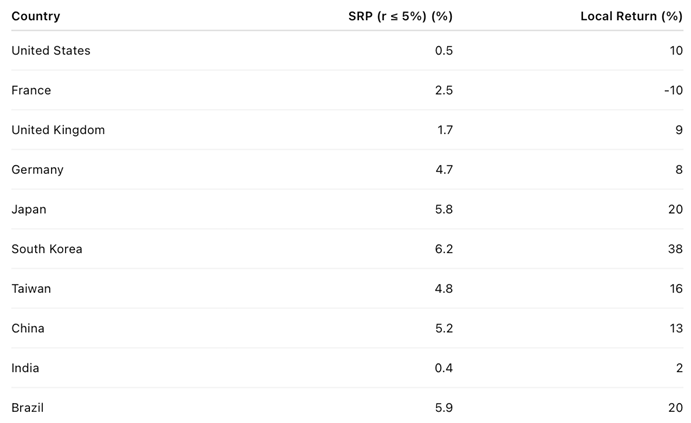Click the Japan row label

click(29, 209)
